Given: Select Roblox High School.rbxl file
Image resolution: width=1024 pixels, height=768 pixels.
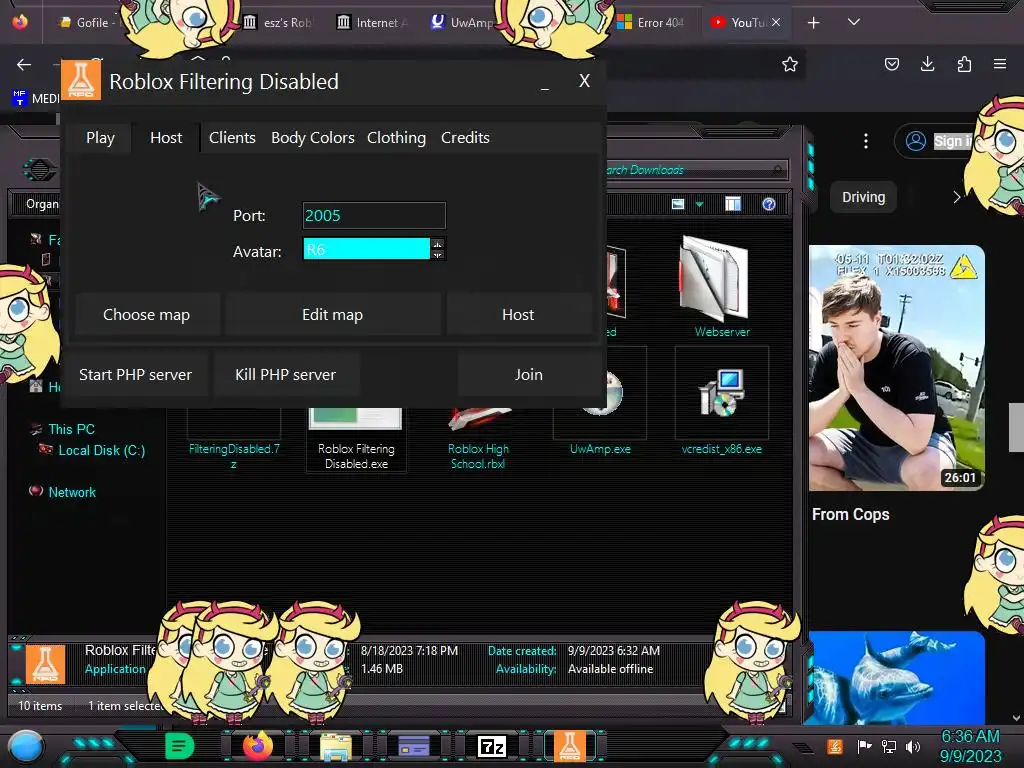Looking at the screenshot, I should [x=478, y=438].
